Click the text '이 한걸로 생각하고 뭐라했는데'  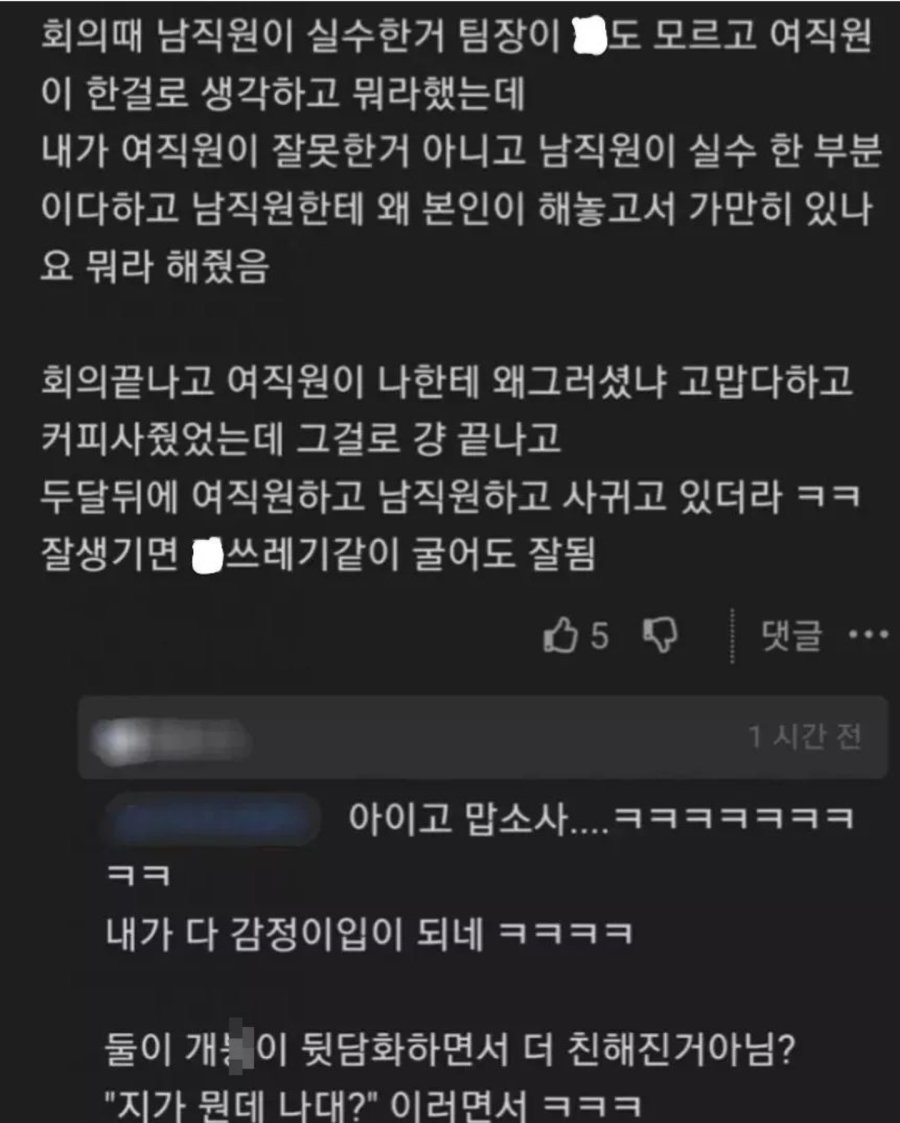tap(283, 93)
